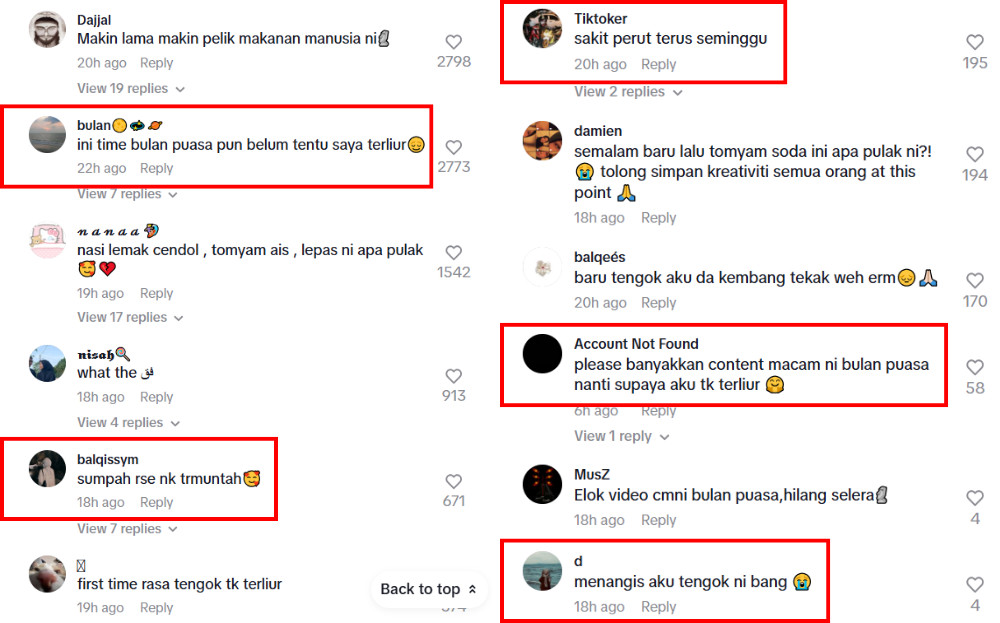1000x623 pixels.
Task: Like the Account Not Found comment
Action: [x=974, y=367]
